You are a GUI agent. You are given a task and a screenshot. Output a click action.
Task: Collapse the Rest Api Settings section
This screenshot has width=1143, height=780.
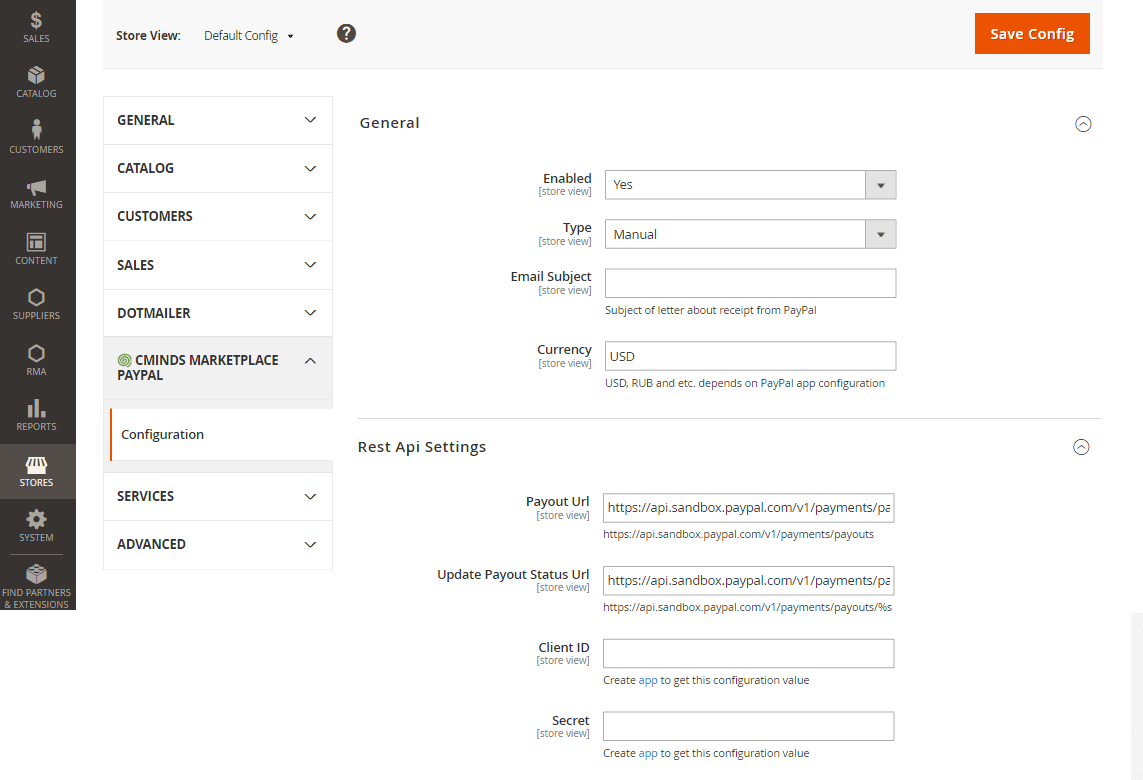[x=1081, y=448]
